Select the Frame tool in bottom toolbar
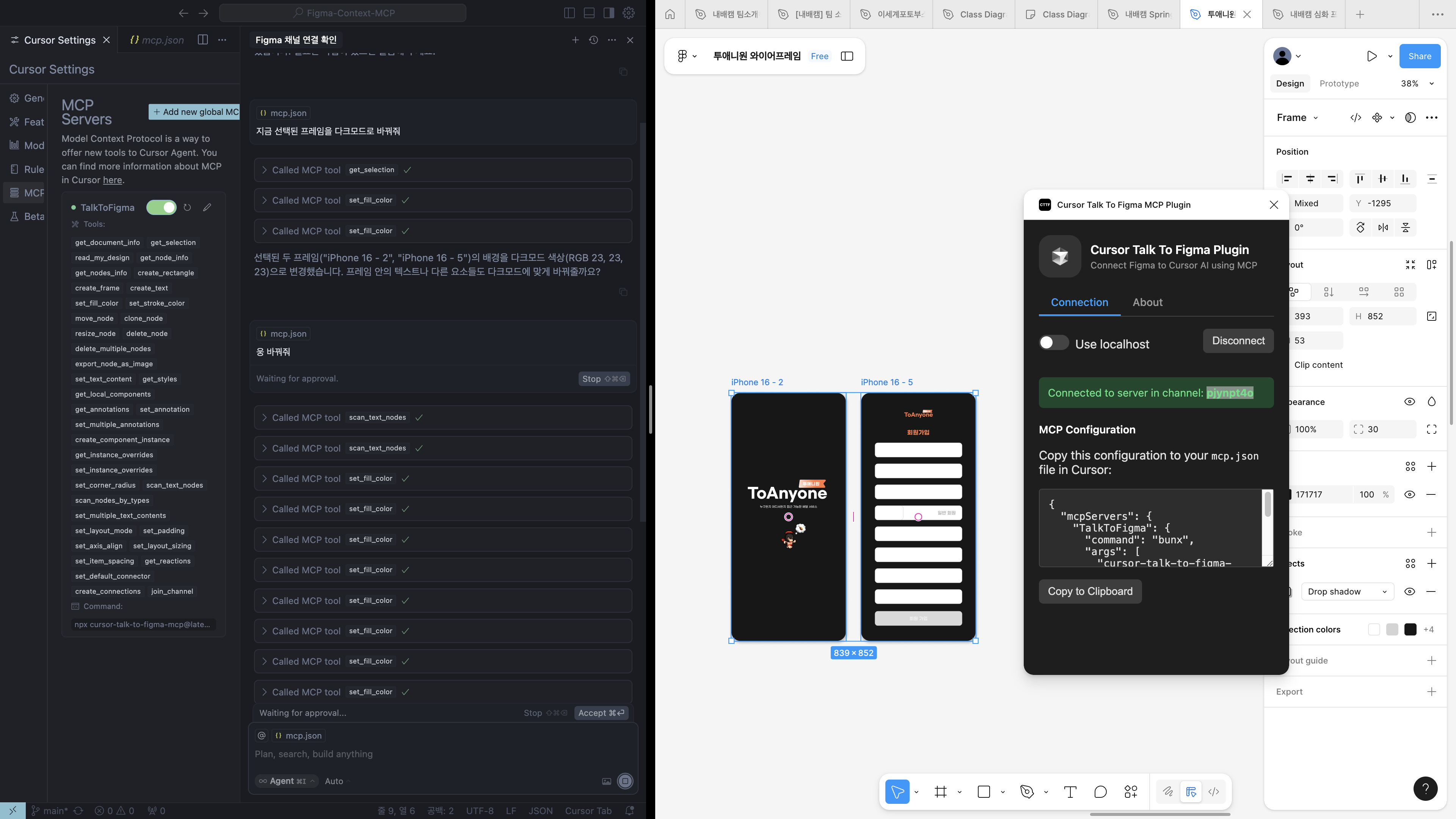Screen dimensions: 1456x819 (x=940, y=792)
